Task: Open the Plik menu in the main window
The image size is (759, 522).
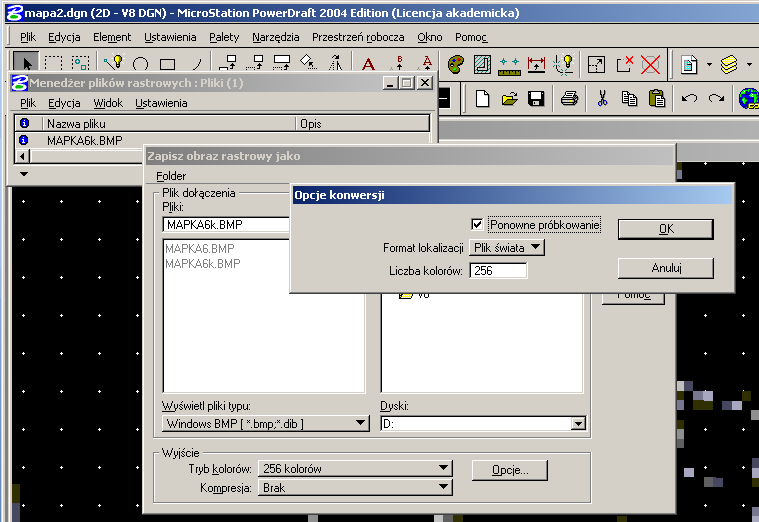Action: point(28,37)
